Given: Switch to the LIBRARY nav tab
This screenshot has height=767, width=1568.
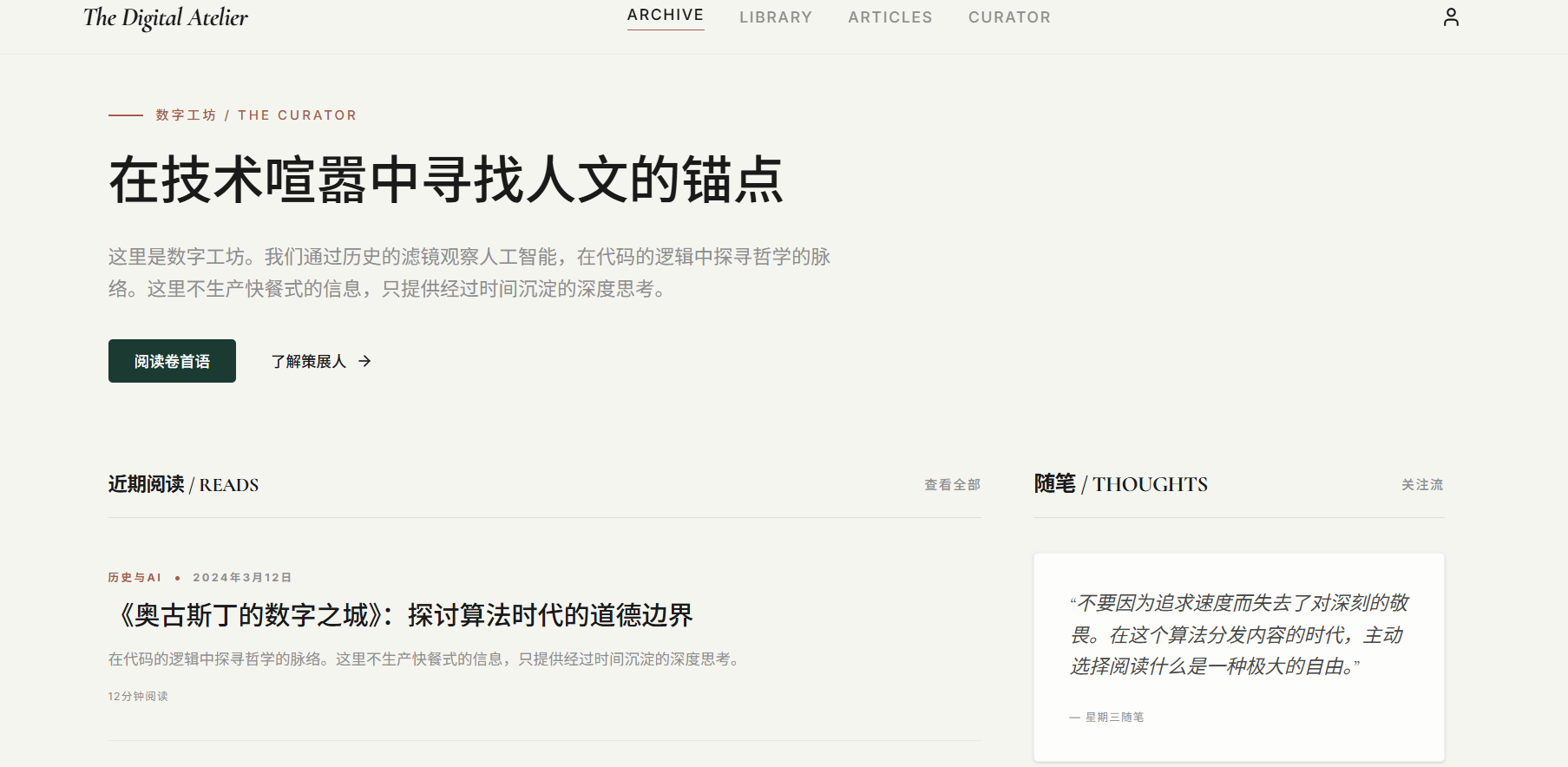Looking at the screenshot, I should click(x=776, y=17).
